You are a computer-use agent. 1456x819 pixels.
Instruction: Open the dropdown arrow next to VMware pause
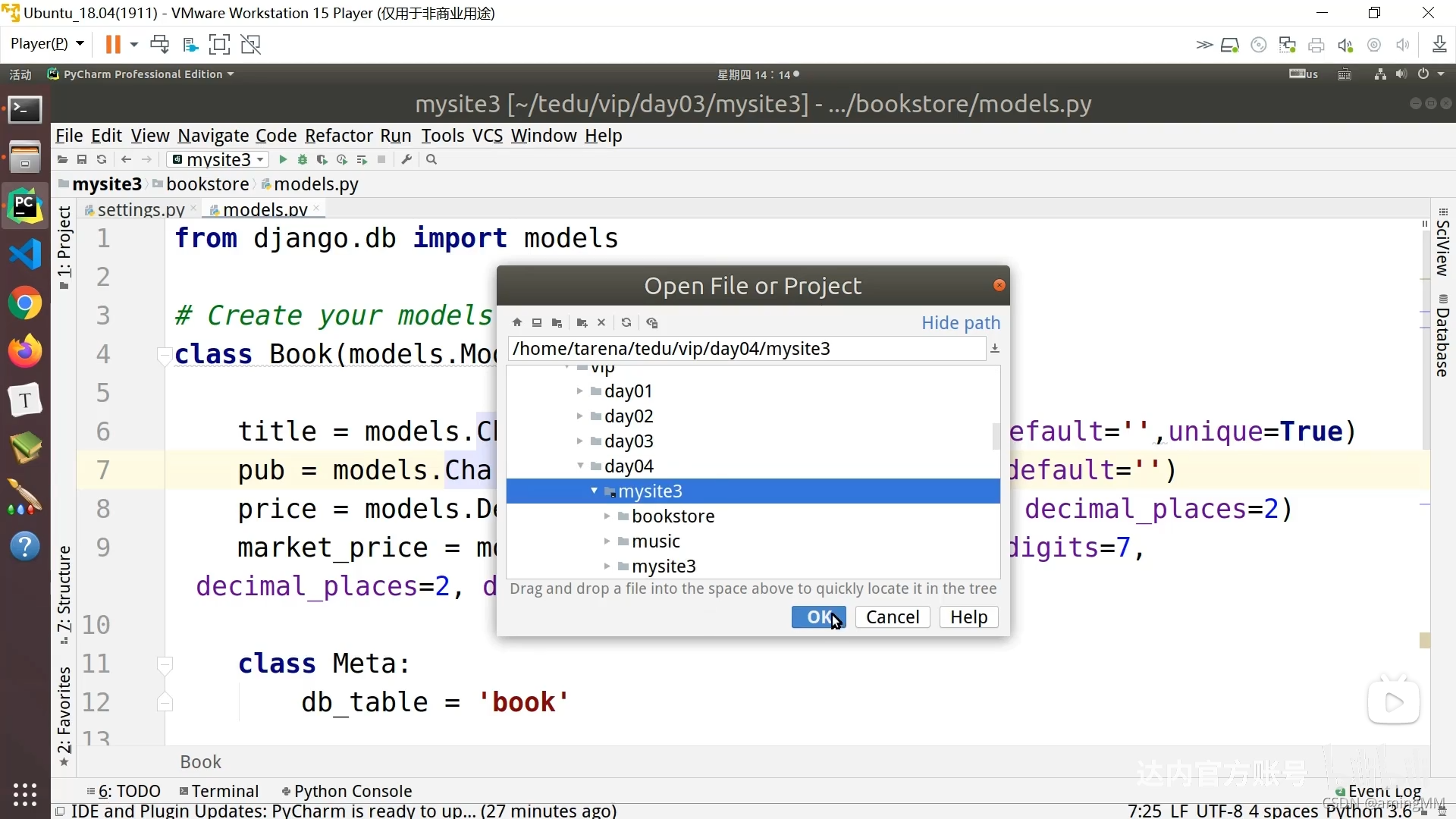coord(134,45)
